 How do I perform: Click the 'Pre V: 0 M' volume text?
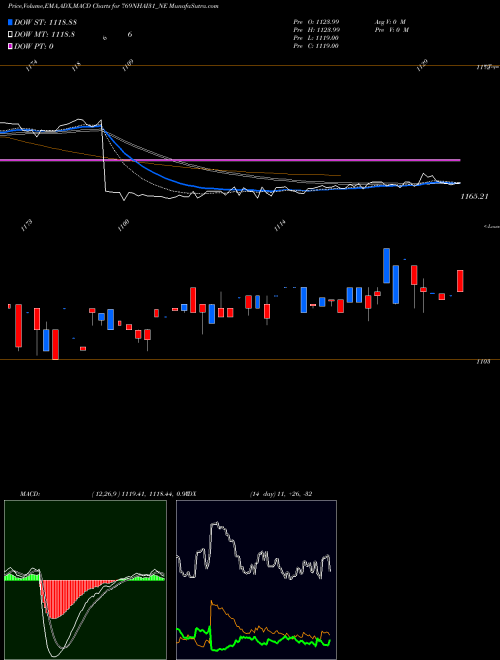(x=391, y=30)
